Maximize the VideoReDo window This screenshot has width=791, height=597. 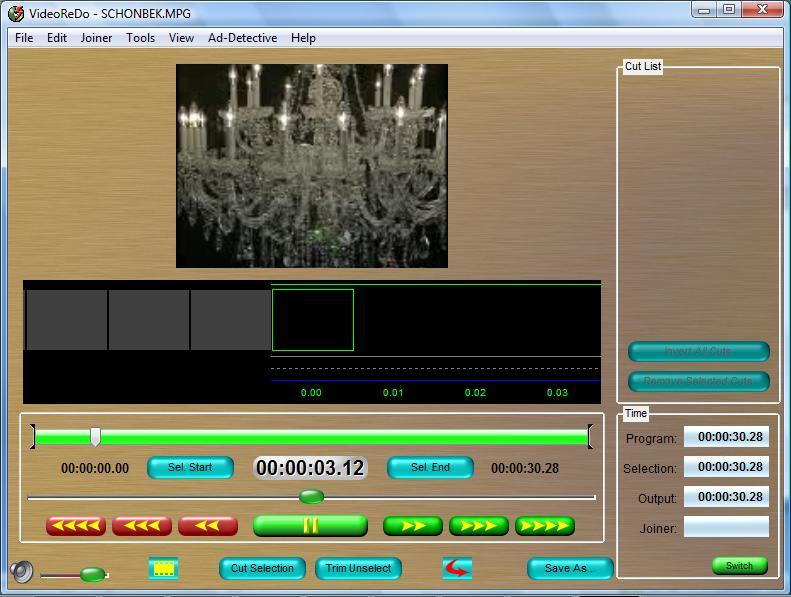coord(729,10)
